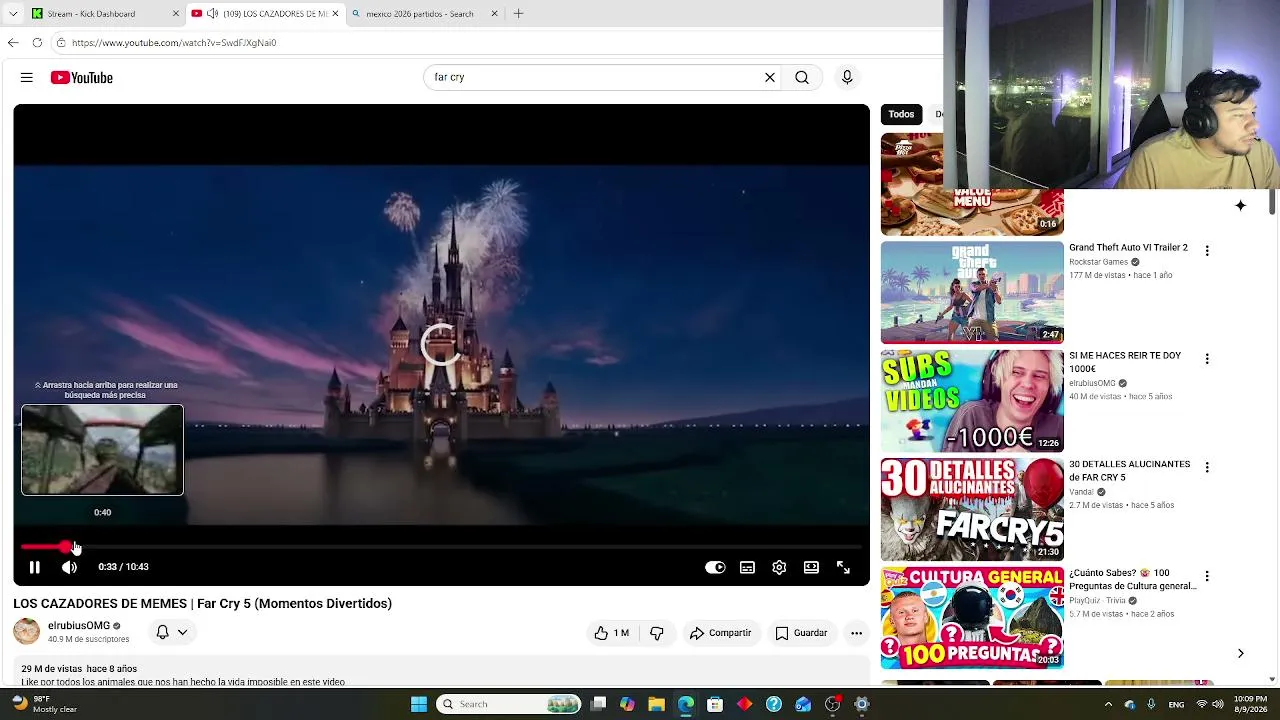Go to the YouTube home logo
1280x720 pixels.
point(82,77)
